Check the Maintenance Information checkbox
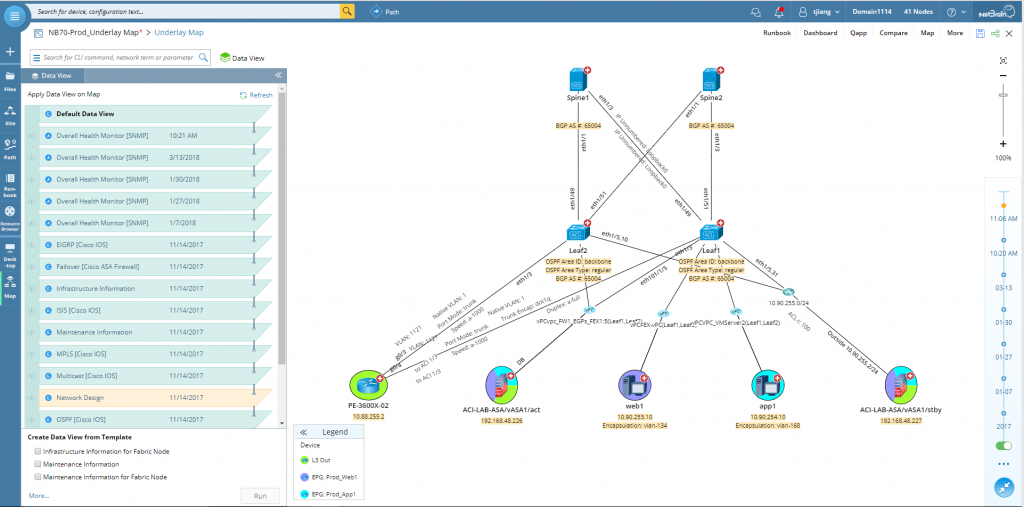 coord(38,464)
